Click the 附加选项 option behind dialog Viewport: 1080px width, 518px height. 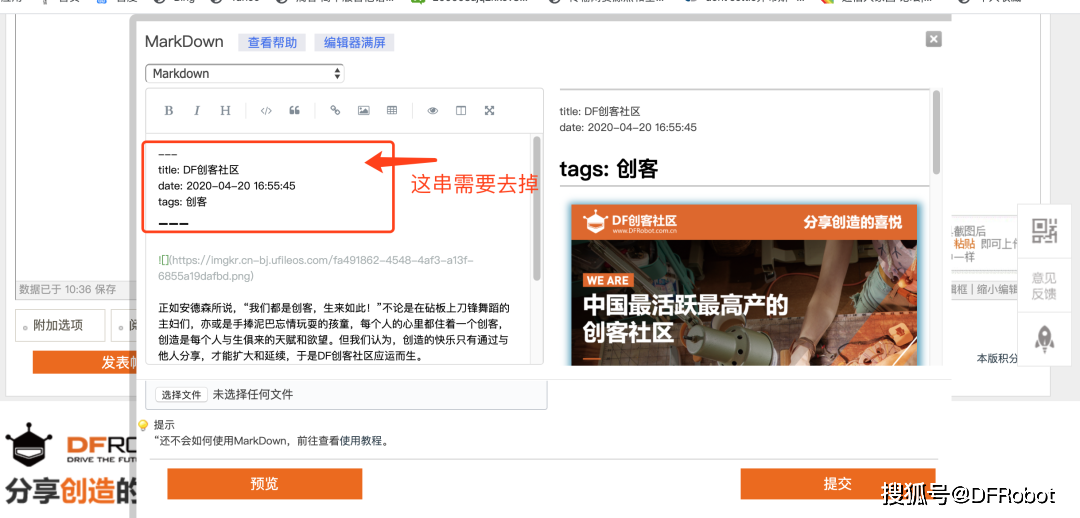[x=60, y=326]
